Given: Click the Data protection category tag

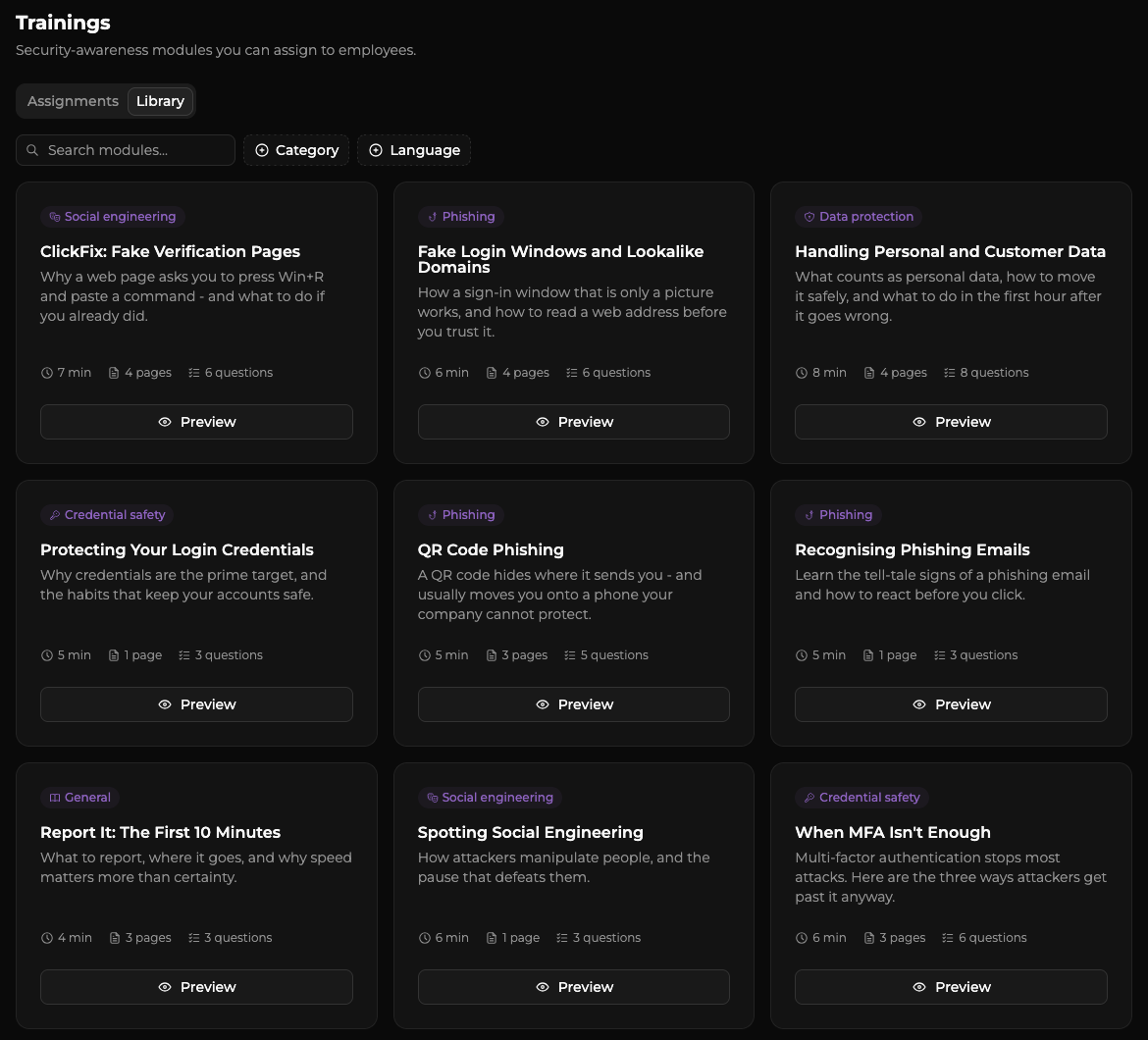Looking at the screenshot, I should coord(859,217).
